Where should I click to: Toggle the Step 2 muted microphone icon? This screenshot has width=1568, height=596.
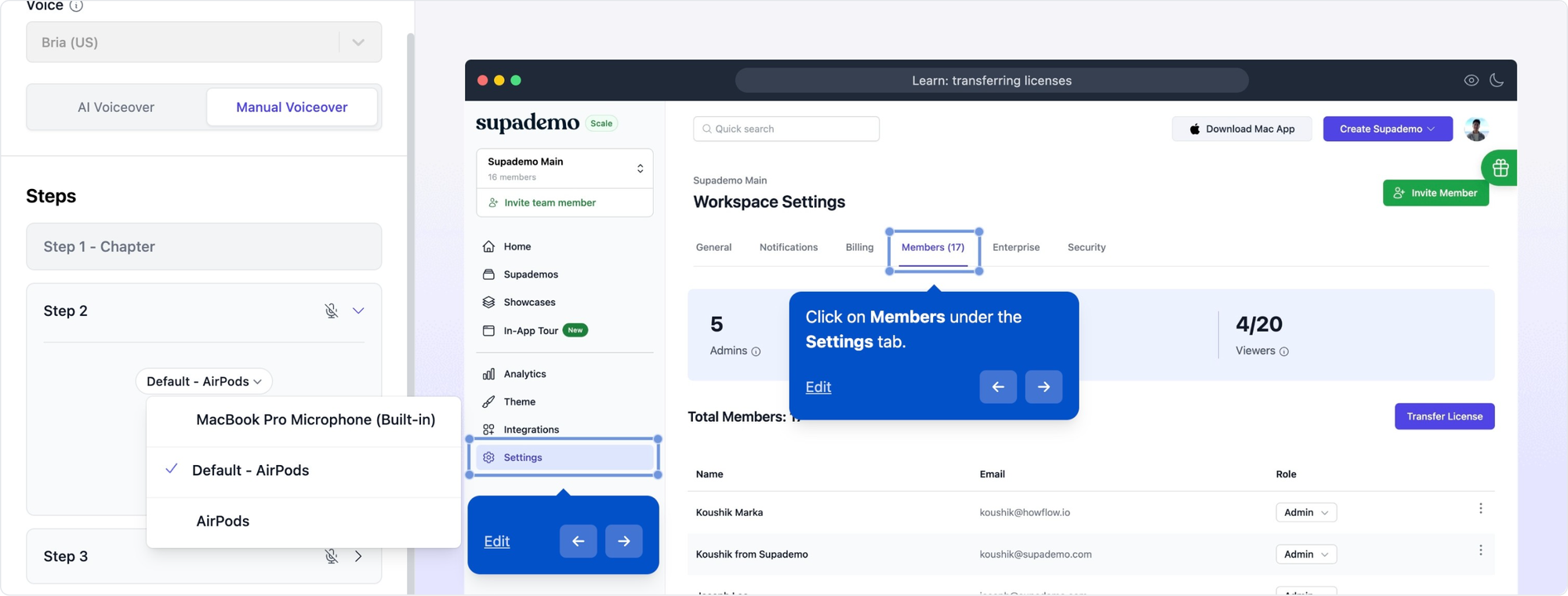pyautogui.click(x=332, y=311)
